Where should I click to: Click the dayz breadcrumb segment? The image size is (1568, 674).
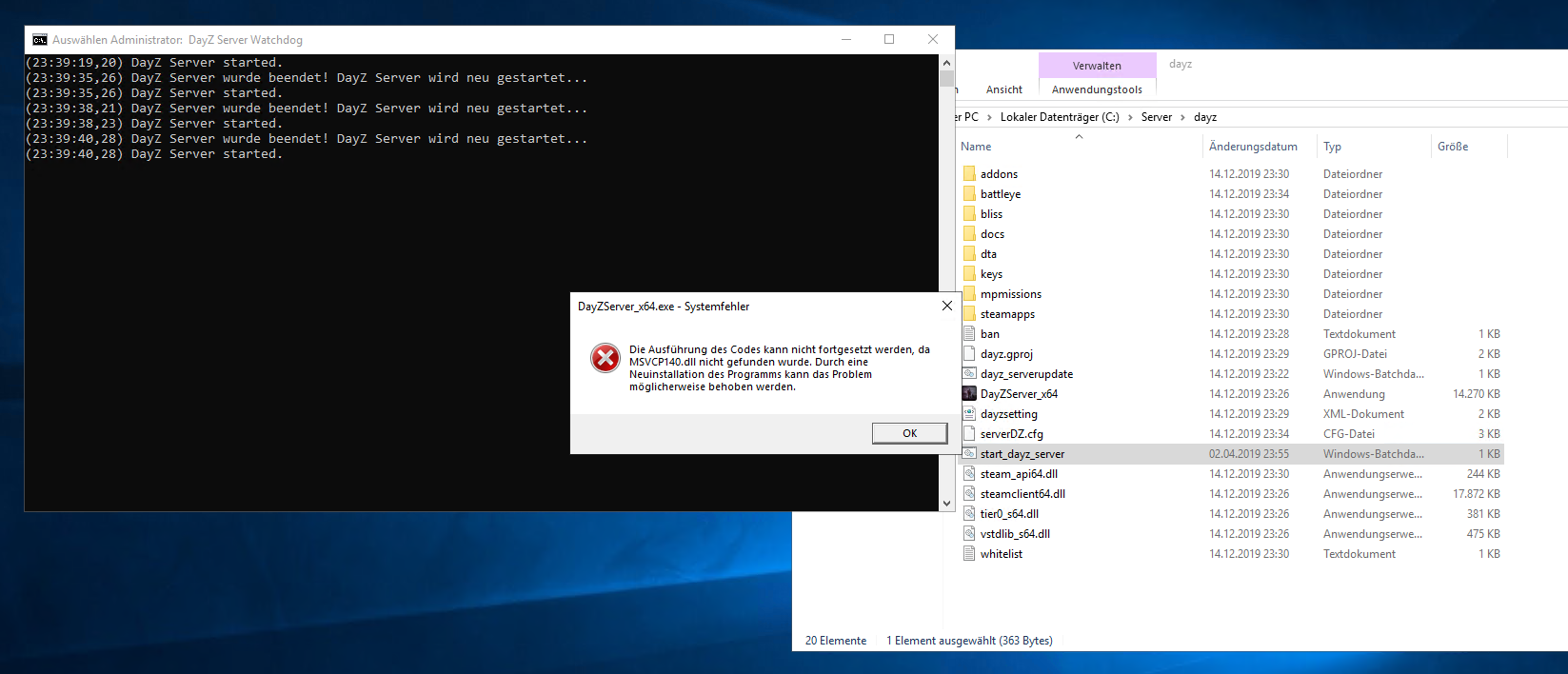(x=1205, y=117)
